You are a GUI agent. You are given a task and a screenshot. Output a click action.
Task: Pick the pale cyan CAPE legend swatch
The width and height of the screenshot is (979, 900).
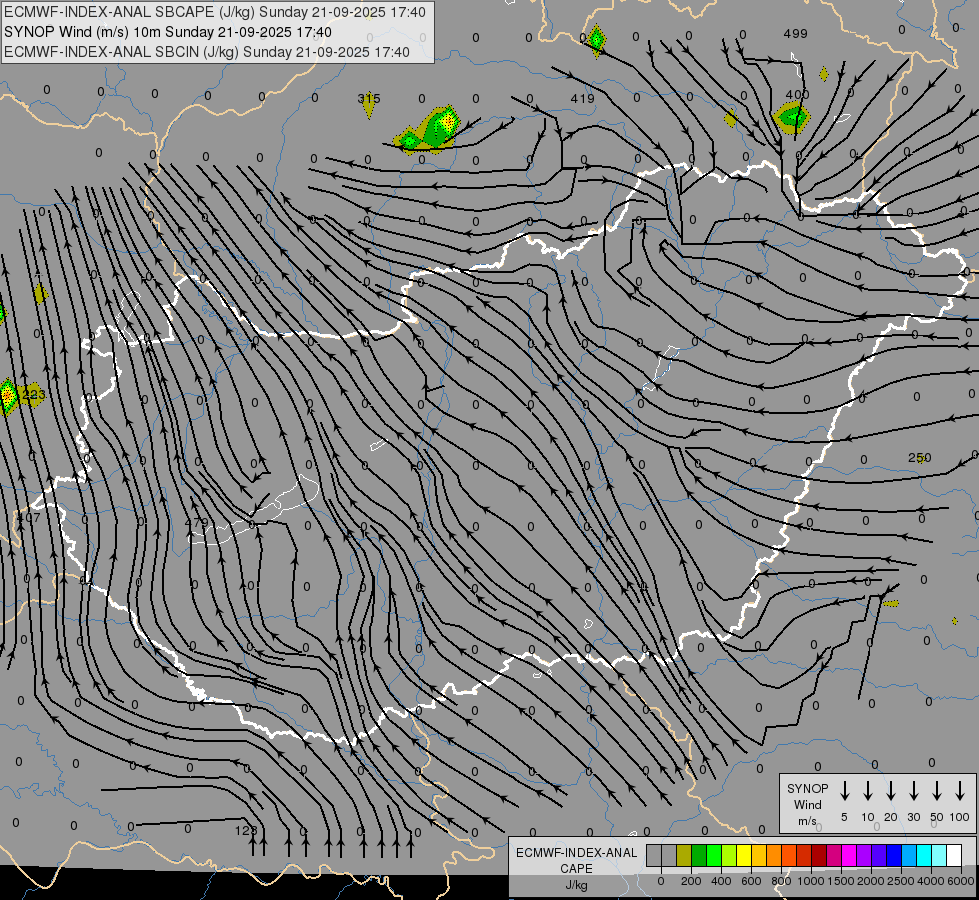tap(939, 855)
